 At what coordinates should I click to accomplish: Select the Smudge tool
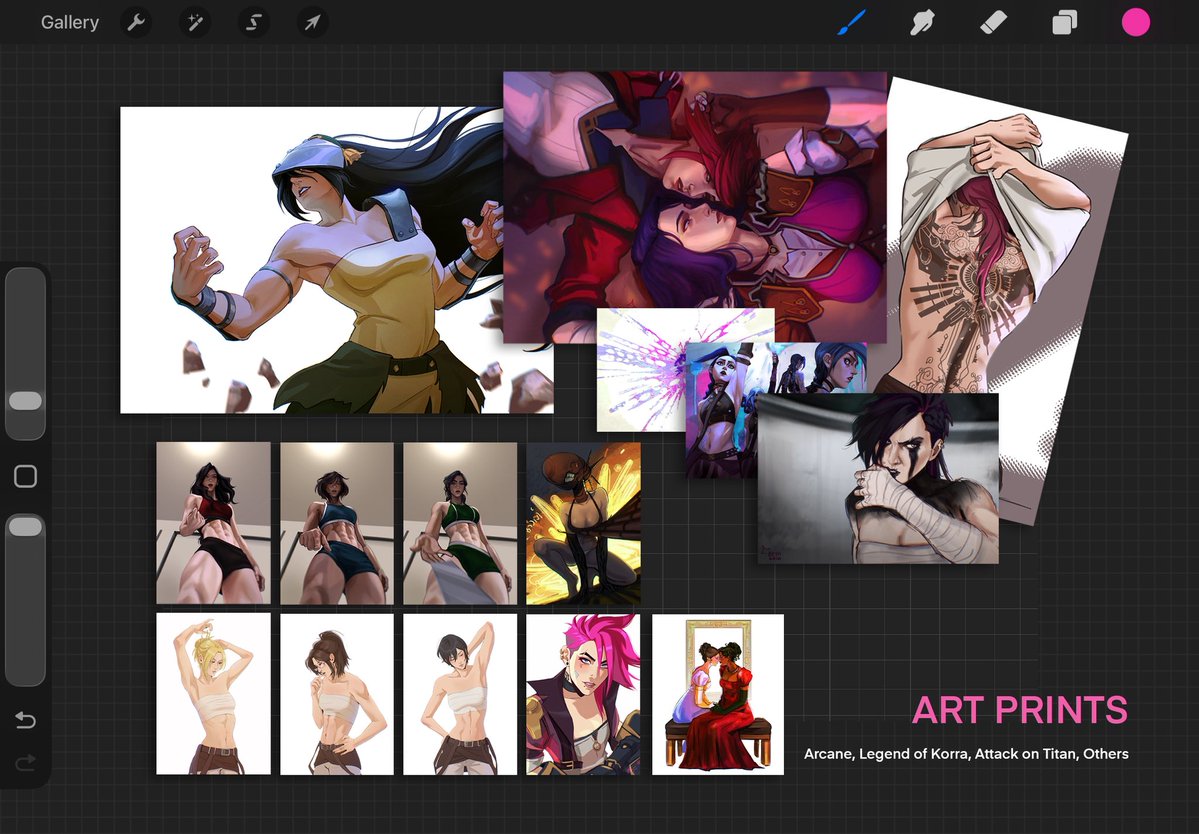(922, 22)
